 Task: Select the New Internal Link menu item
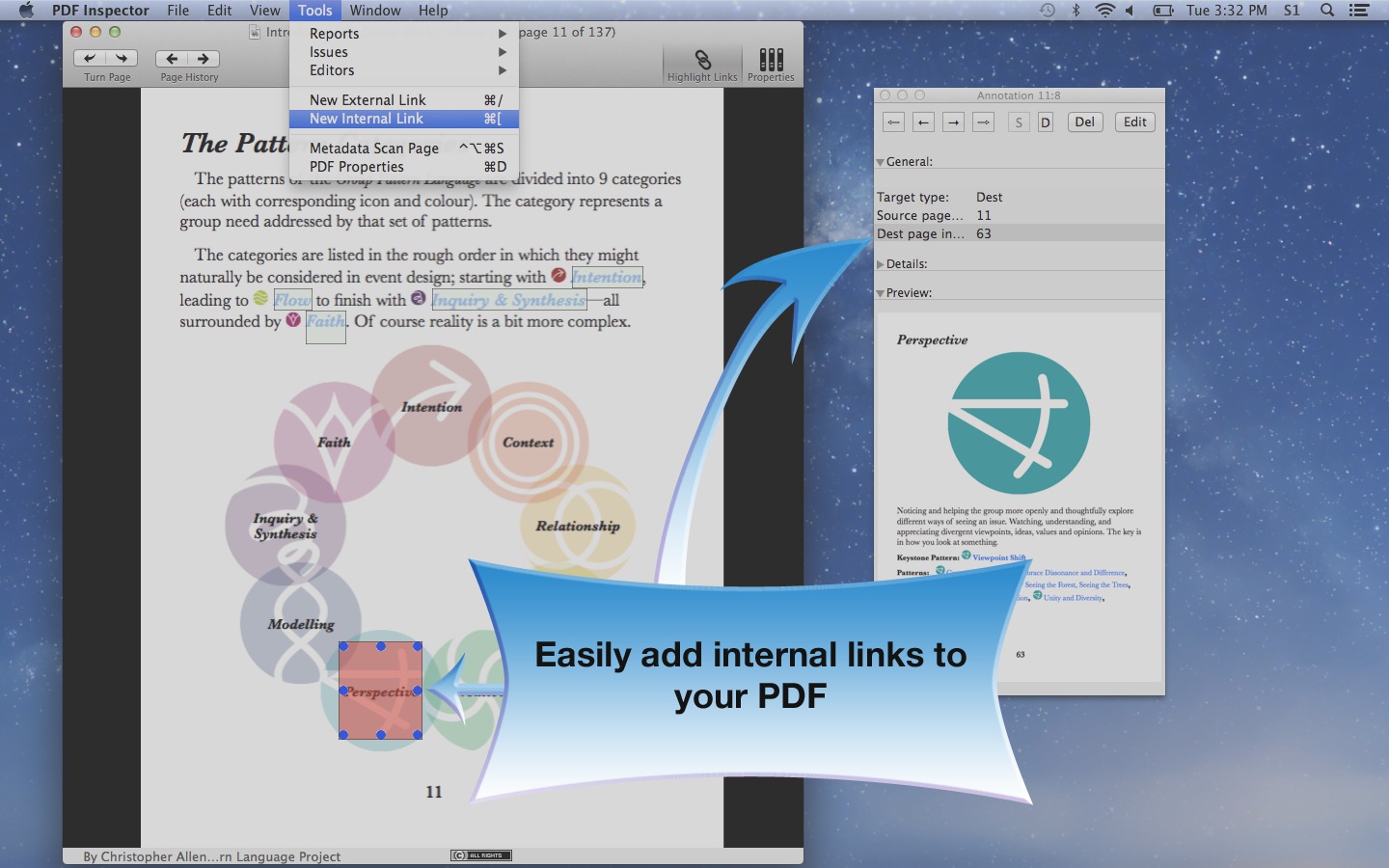tap(367, 119)
